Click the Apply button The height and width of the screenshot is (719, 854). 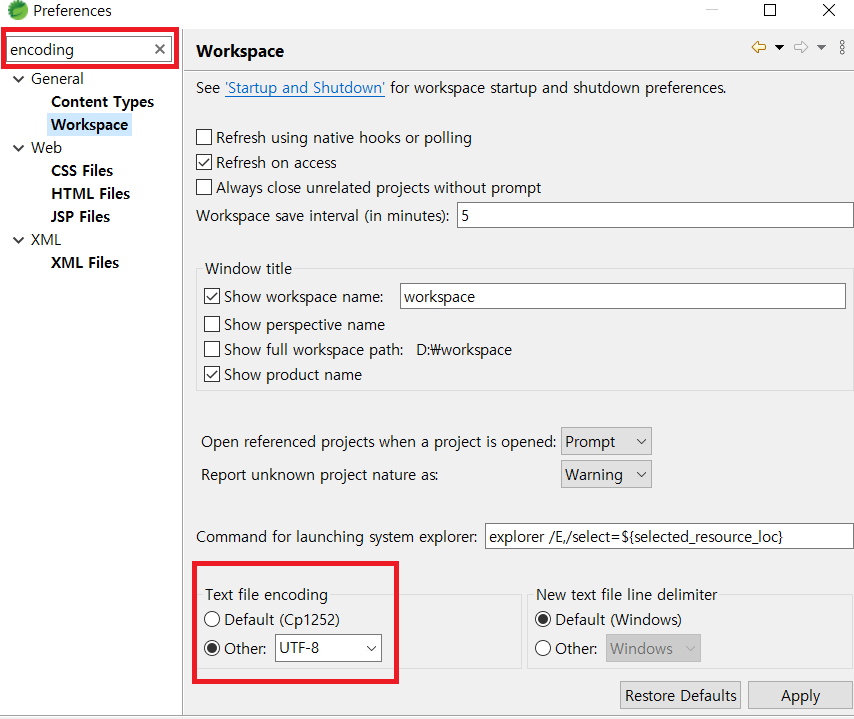point(800,695)
